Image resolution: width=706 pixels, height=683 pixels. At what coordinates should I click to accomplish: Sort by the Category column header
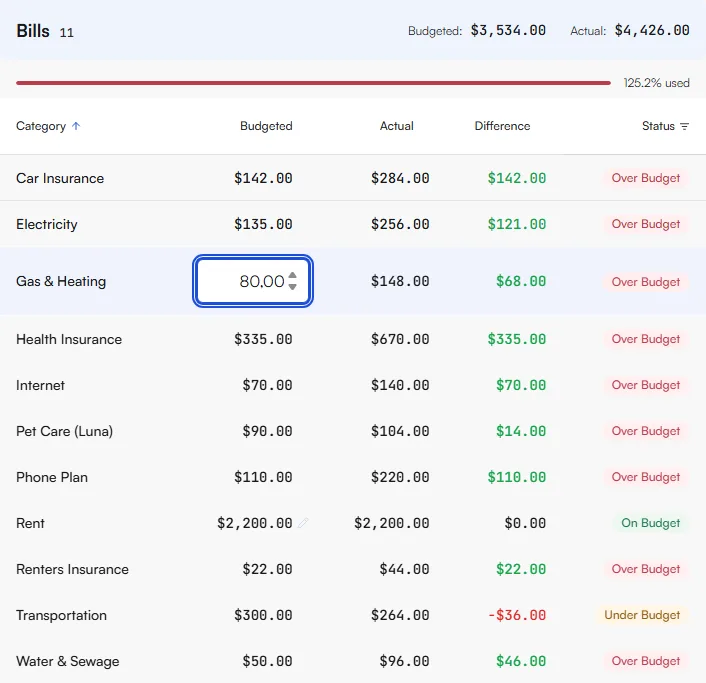[41, 126]
